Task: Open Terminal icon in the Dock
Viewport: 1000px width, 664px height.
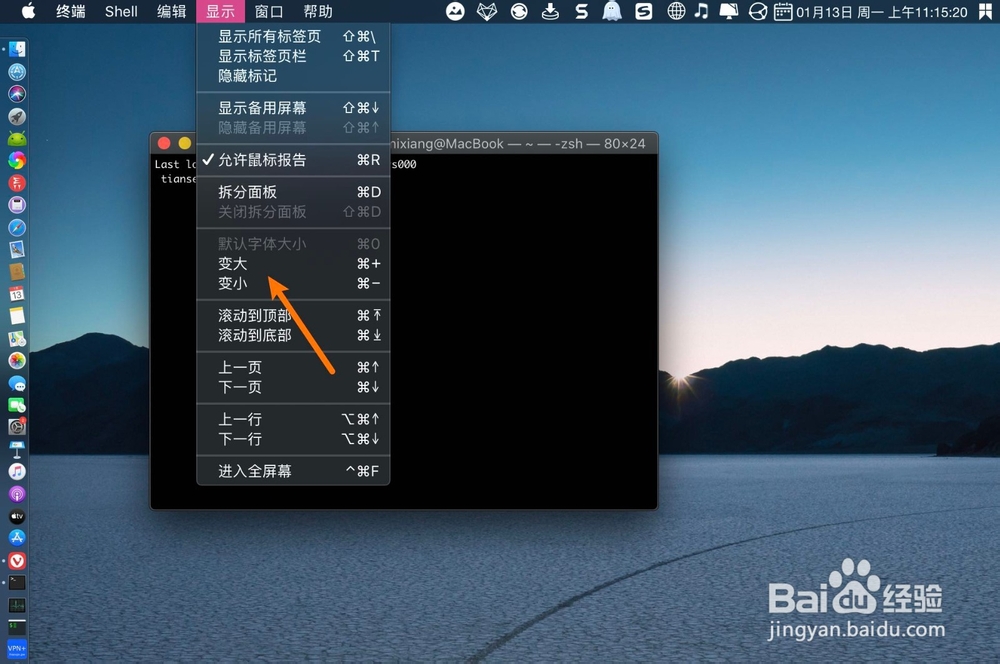Action: 17,582
